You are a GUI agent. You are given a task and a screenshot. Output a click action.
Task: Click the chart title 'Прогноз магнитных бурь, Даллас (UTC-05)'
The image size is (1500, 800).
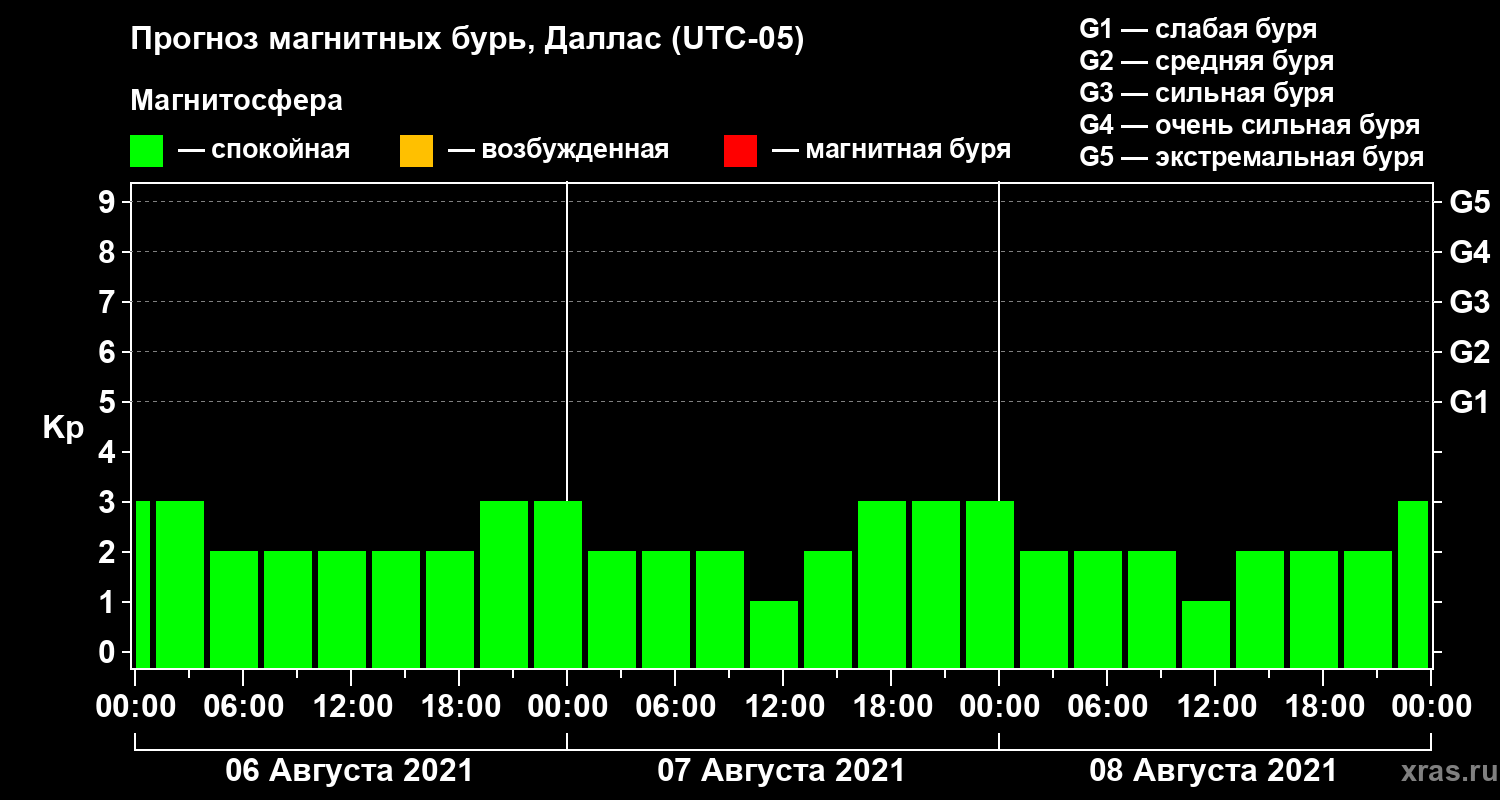point(468,41)
